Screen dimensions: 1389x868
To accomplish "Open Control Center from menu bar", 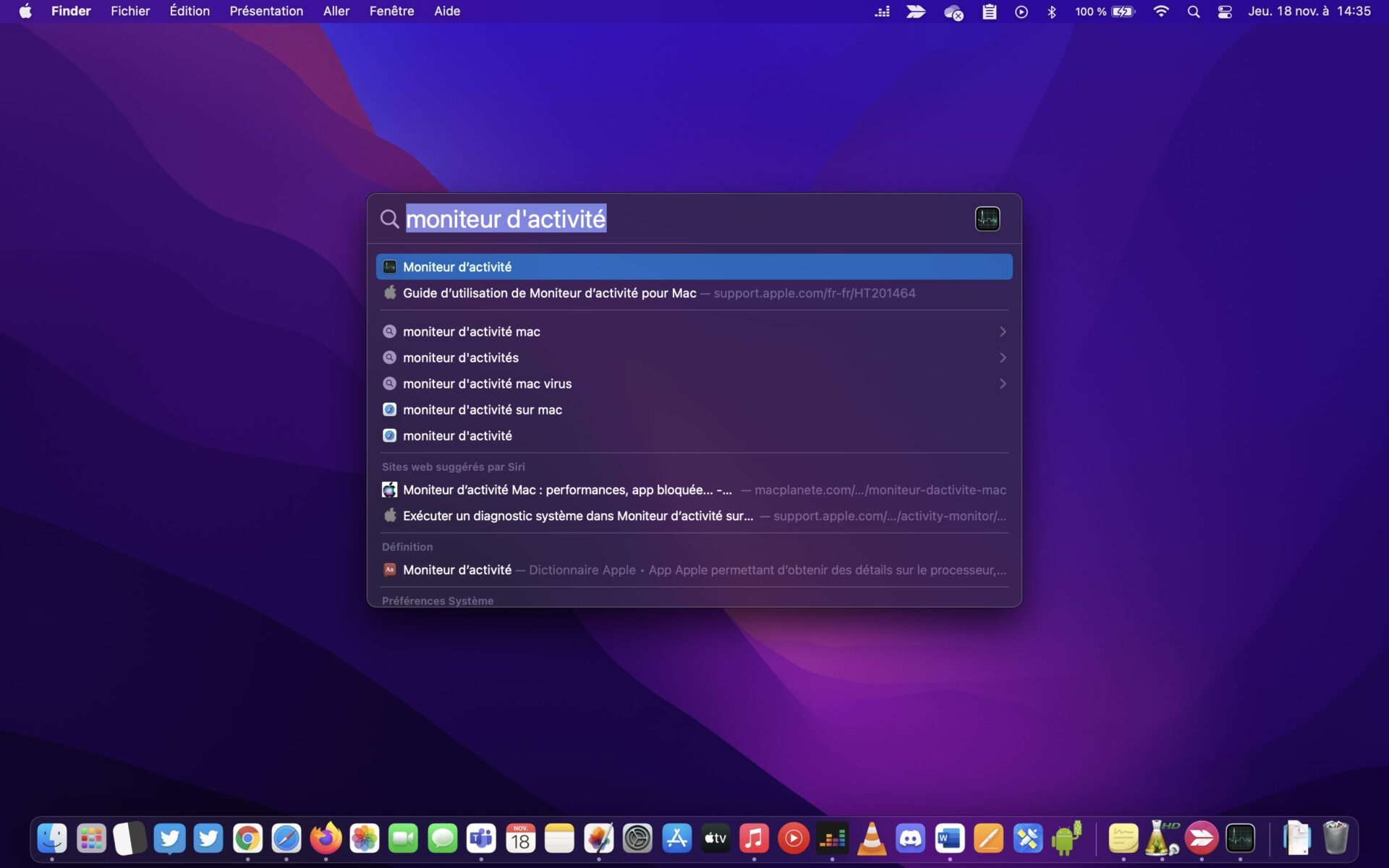I will pos(1225,12).
